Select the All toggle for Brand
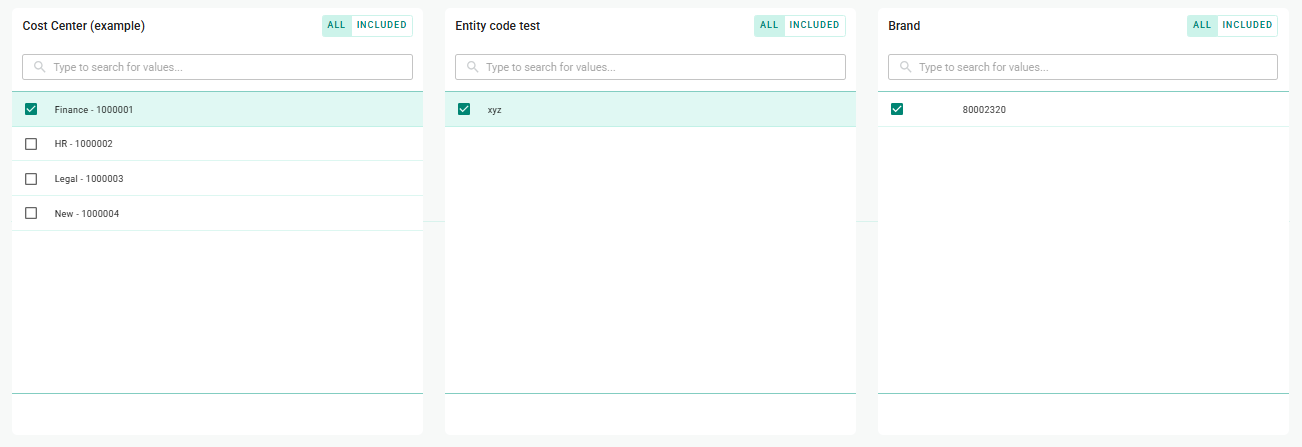The height and width of the screenshot is (447, 1302). (1202, 25)
